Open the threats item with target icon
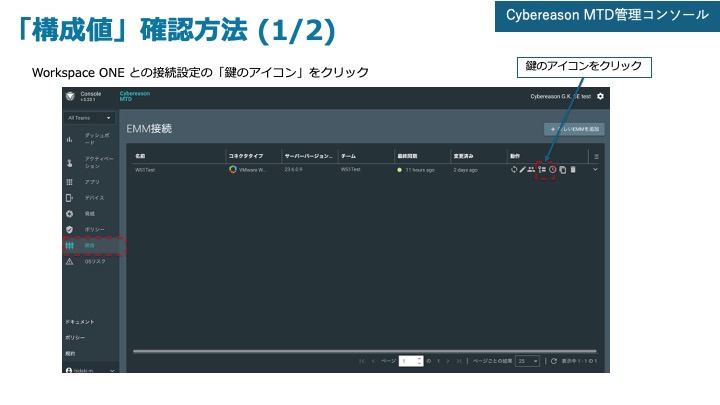Screen dimensions: 720x405 (x=90, y=214)
